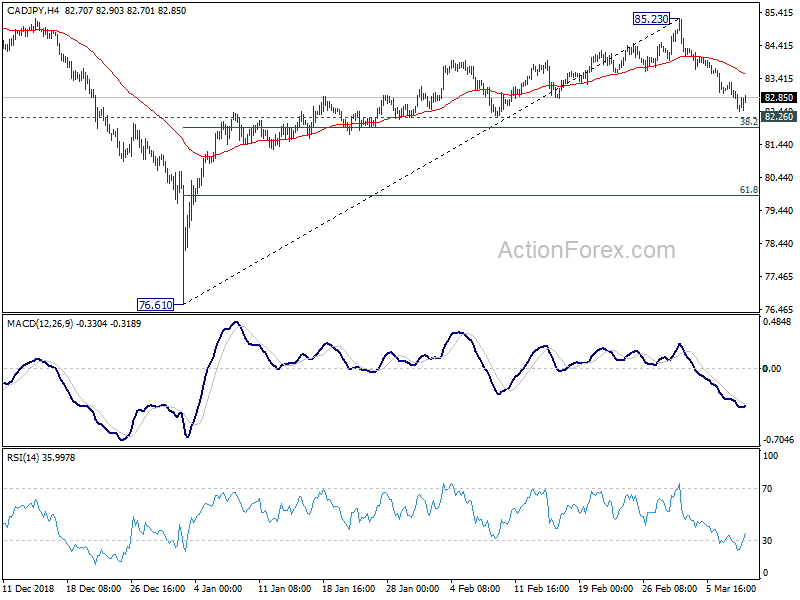Click the 5 Mar 16:00 time label
Screen dimensions: 800x600
tap(731, 588)
